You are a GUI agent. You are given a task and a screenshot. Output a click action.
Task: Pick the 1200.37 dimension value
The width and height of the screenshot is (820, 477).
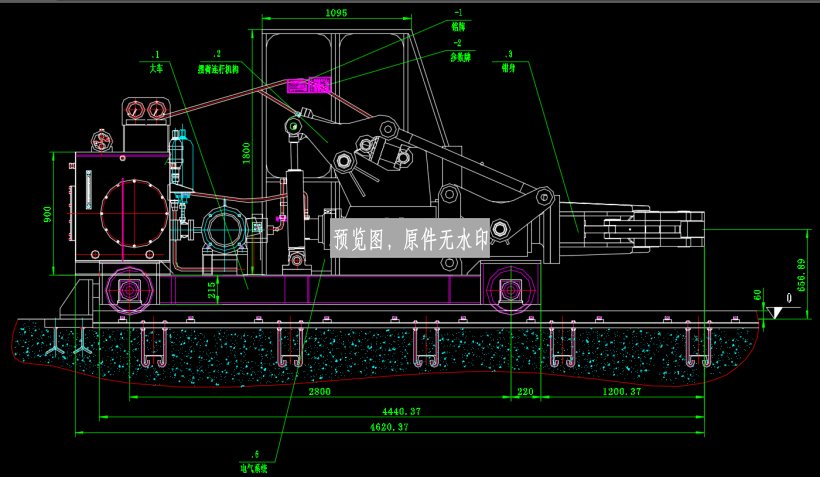(622, 391)
